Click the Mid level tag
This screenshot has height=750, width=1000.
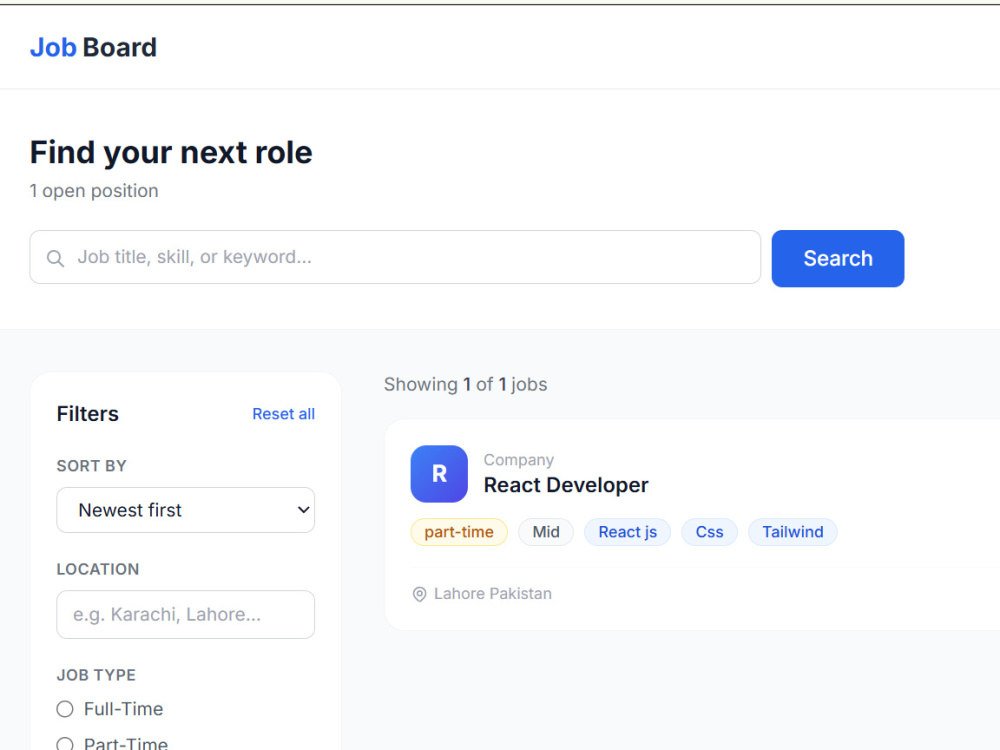[546, 532]
